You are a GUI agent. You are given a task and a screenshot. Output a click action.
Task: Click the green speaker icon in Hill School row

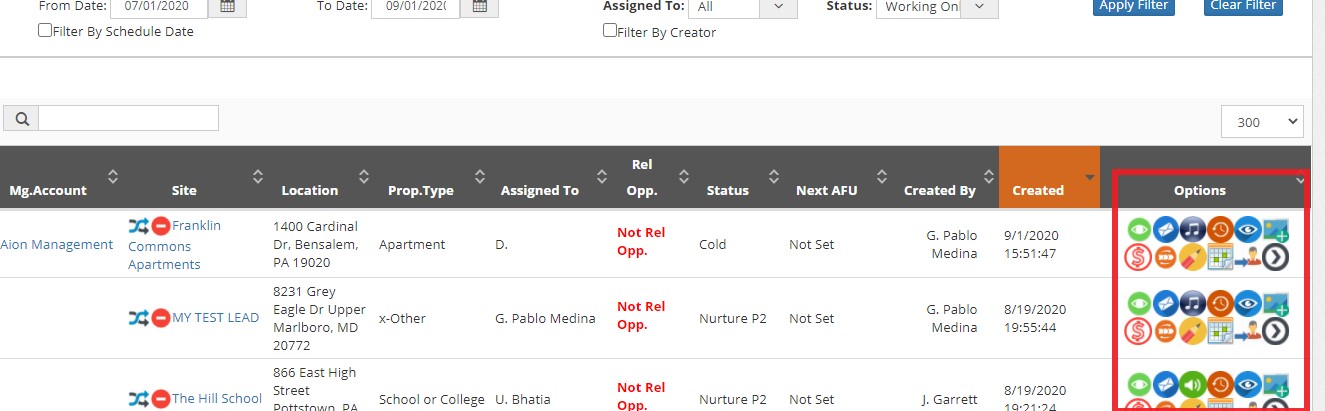pos(1193,385)
